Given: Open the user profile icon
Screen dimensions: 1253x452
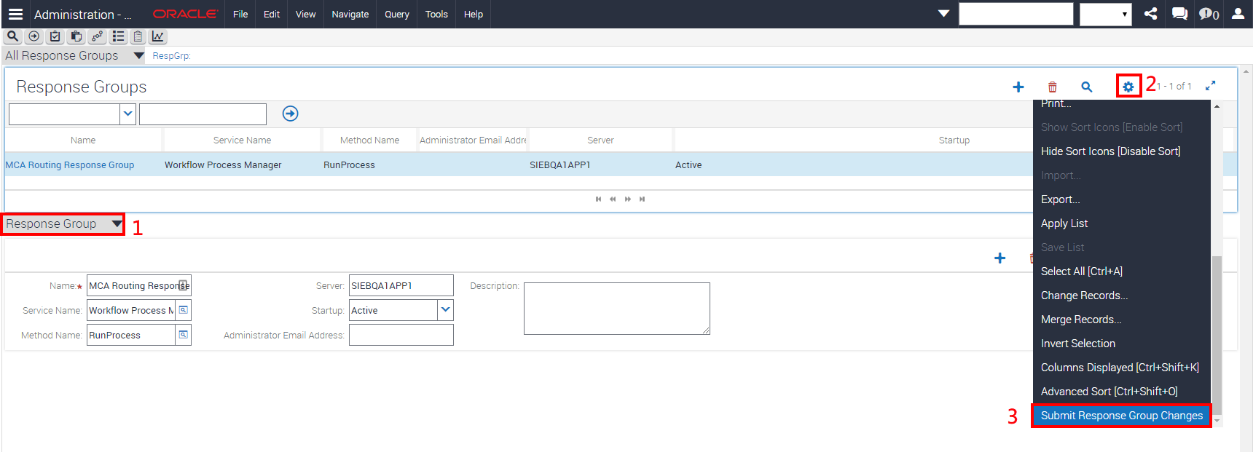Looking at the screenshot, I should click(1237, 14).
